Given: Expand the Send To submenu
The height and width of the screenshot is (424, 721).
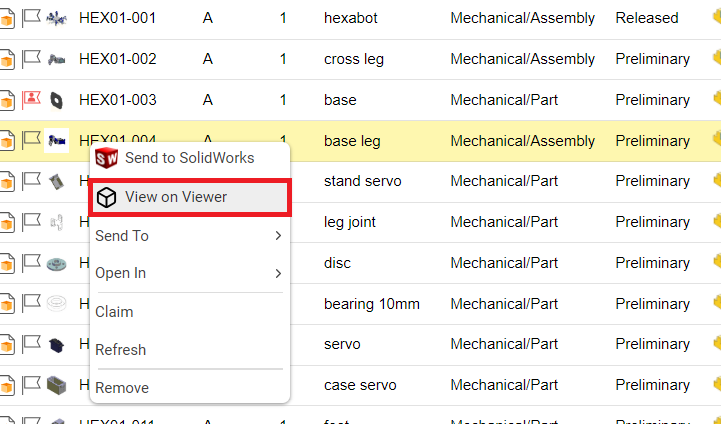Looking at the screenshot, I should tap(188, 236).
